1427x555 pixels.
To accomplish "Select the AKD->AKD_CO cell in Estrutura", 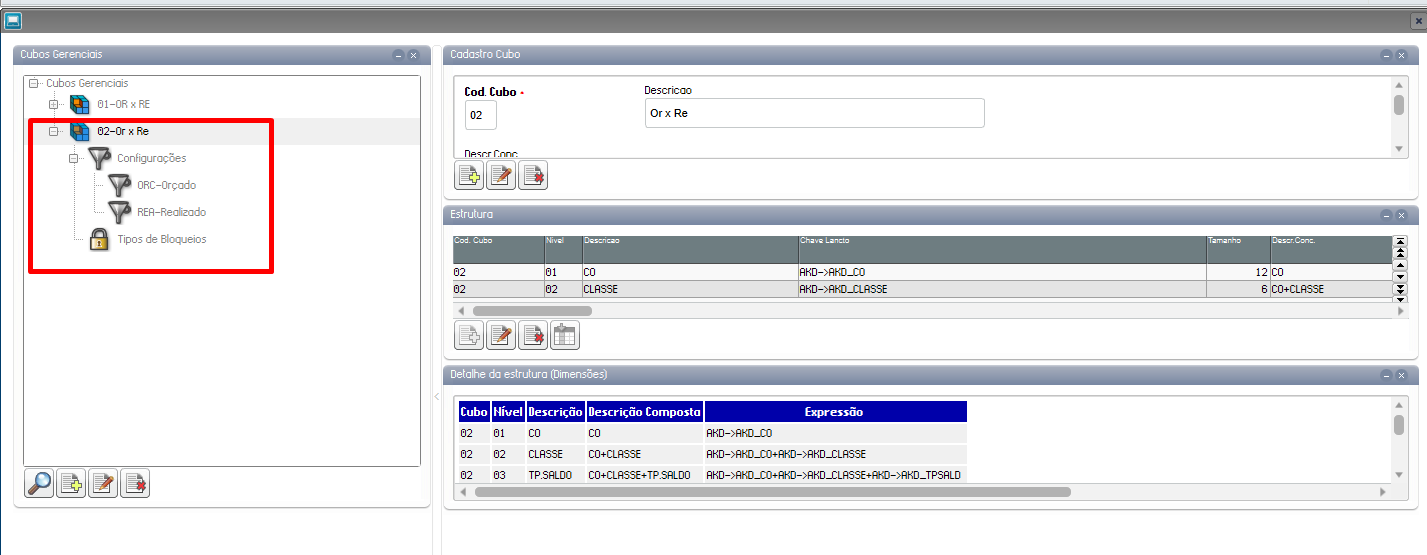I will (1002, 272).
